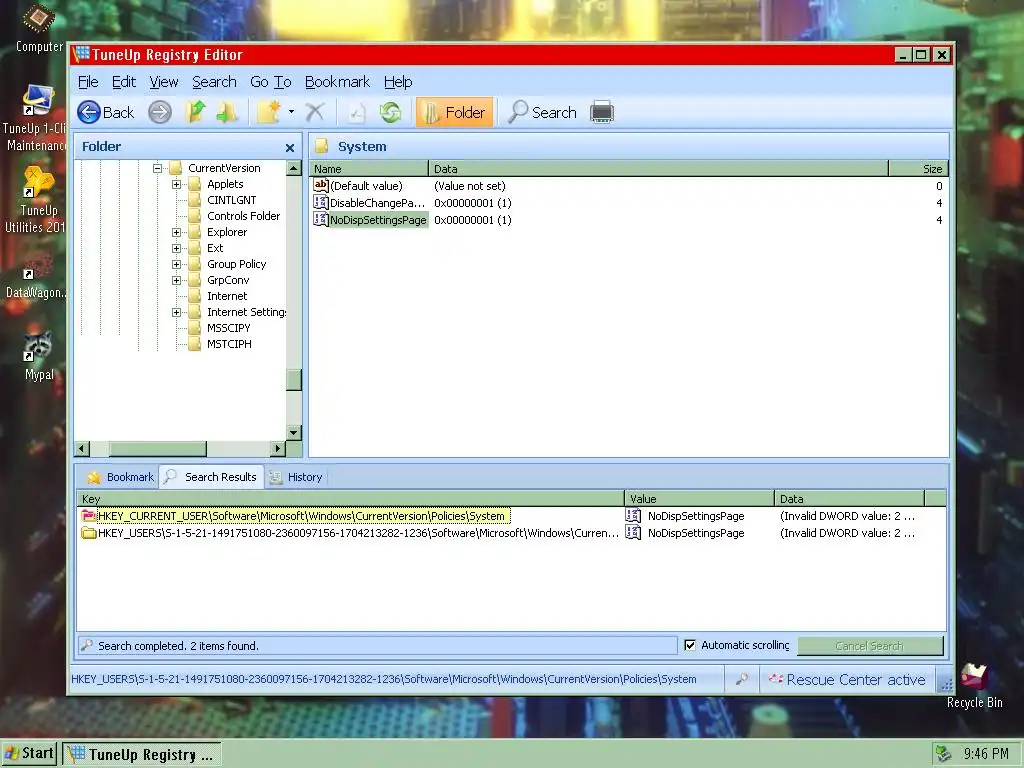Click TuneUp Registry taskbar button
The height and width of the screenshot is (768, 1024).
pos(142,754)
